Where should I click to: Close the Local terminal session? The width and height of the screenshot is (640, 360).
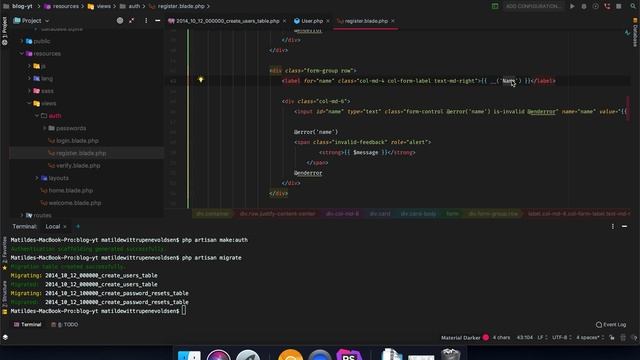click(x=64, y=227)
